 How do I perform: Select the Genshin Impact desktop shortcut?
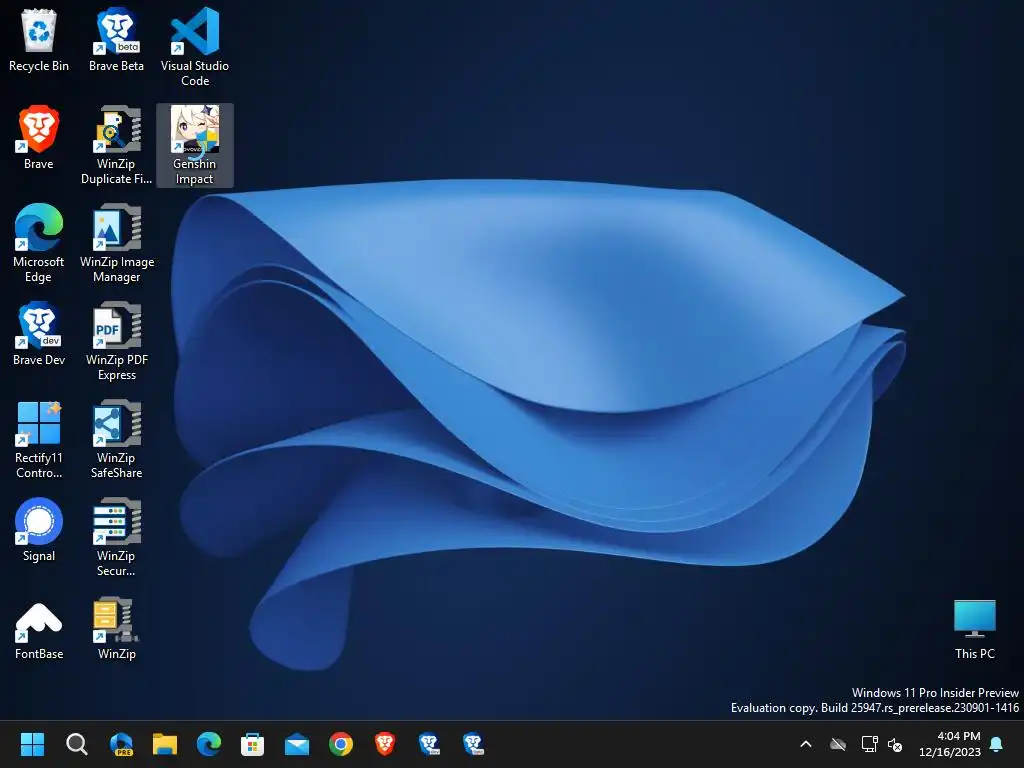pos(195,146)
